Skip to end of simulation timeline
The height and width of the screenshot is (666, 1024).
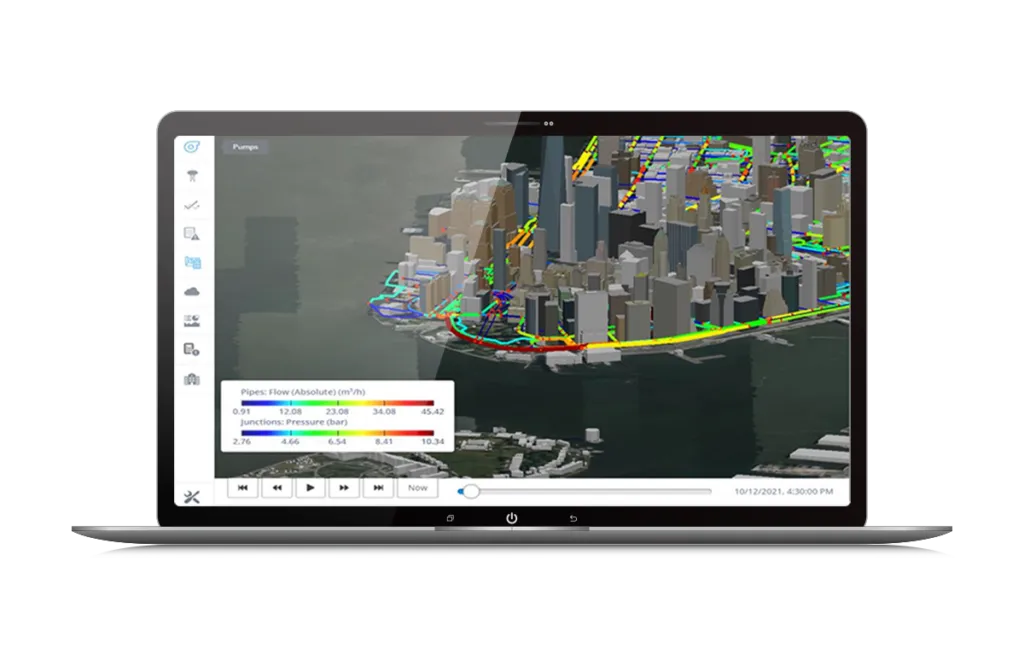[x=377, y=488]
